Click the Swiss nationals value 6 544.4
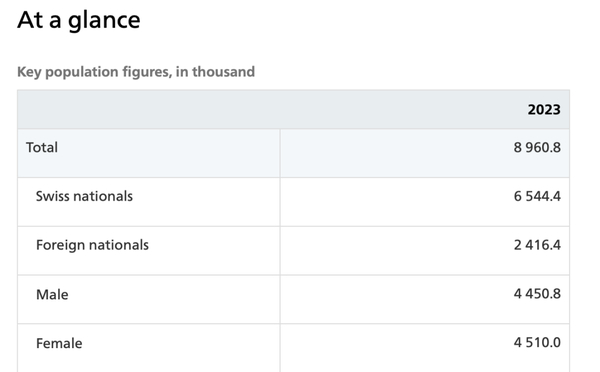The height and width of the screenshot is (372, 600). click(x=537, y=196)
